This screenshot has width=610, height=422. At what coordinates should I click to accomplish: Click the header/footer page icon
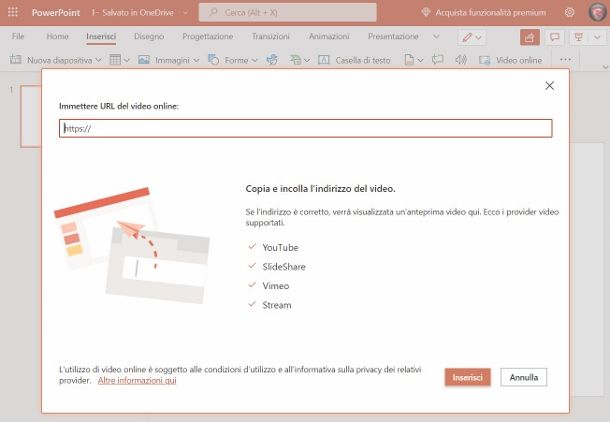(409, 60)
